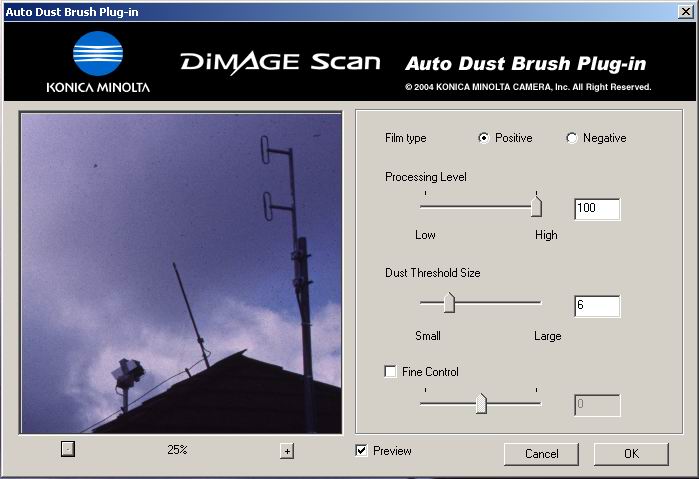
Task: Click the 'High' label under Processing Level
Action: click(x=546, y=235)
